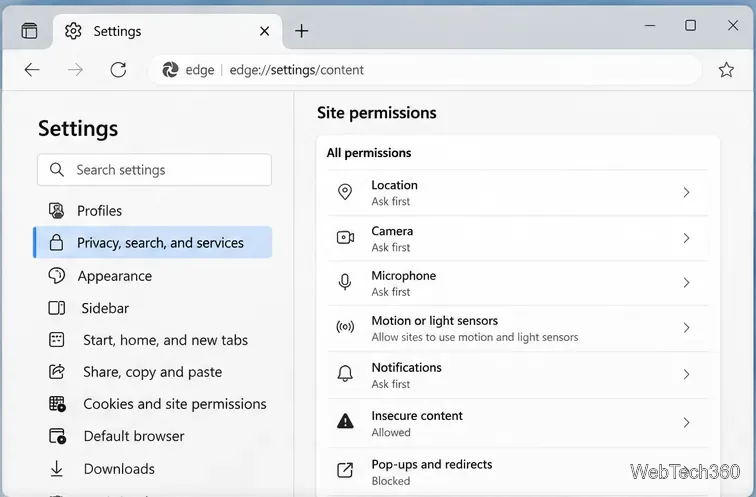The width and height of the screenshot is (756, 497).
Task: Click the Default browser icon
Action: click(x=57, y=436)
